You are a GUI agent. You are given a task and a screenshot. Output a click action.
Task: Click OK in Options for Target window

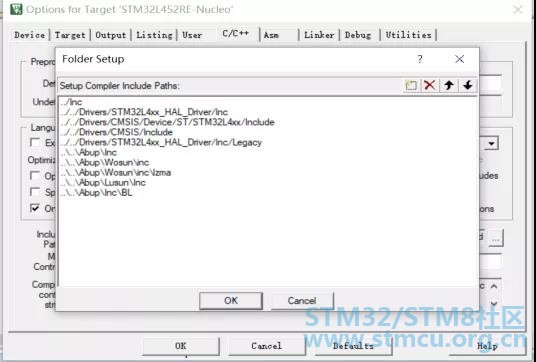tap(180, 346)
